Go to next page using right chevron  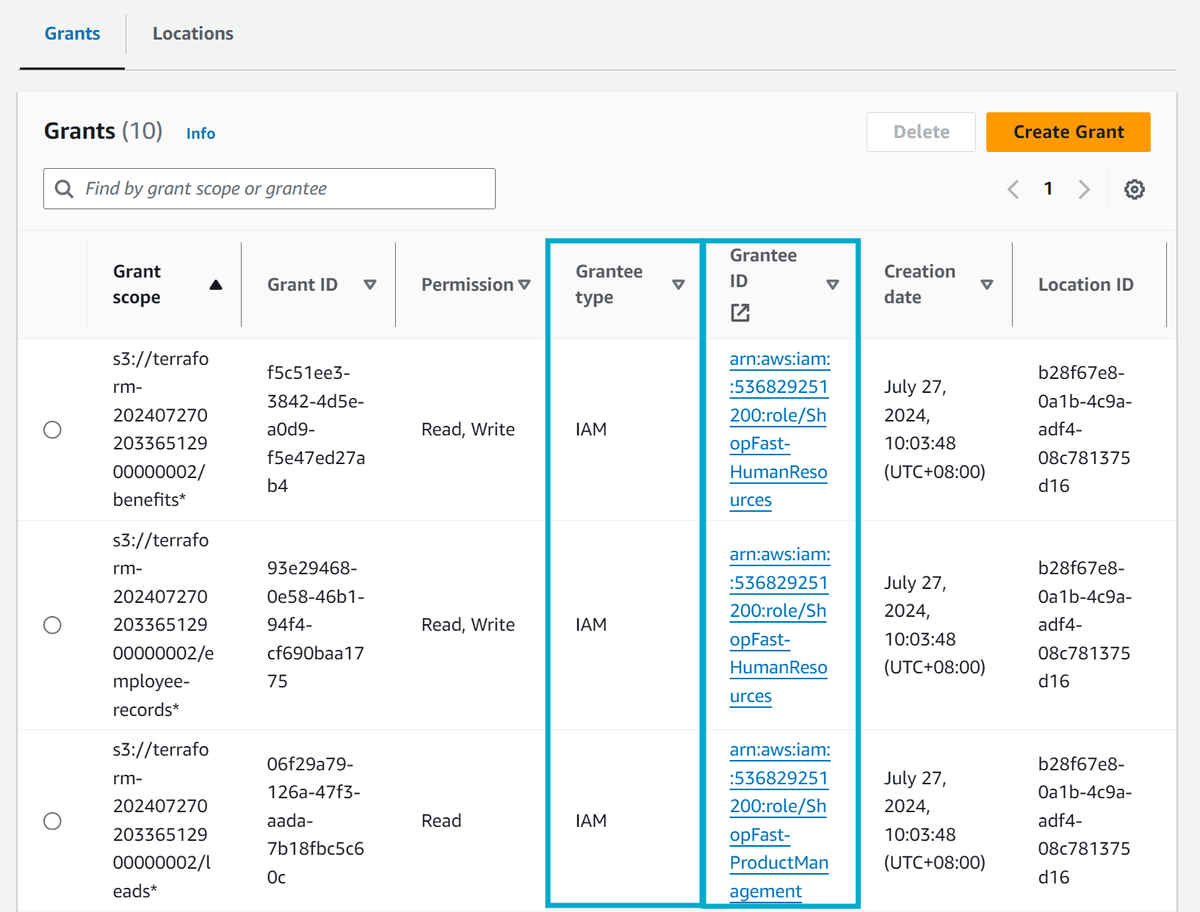click(1084, 188)
